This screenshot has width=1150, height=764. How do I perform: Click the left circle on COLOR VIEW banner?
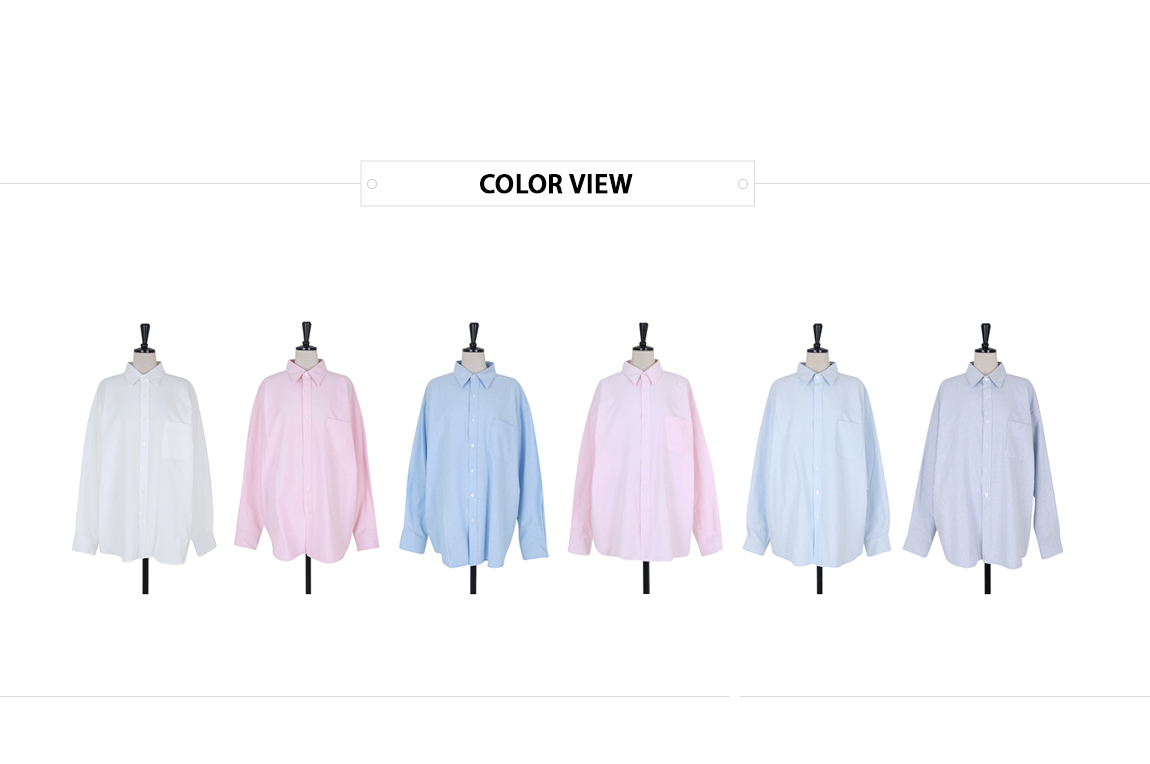coord(372,184)
